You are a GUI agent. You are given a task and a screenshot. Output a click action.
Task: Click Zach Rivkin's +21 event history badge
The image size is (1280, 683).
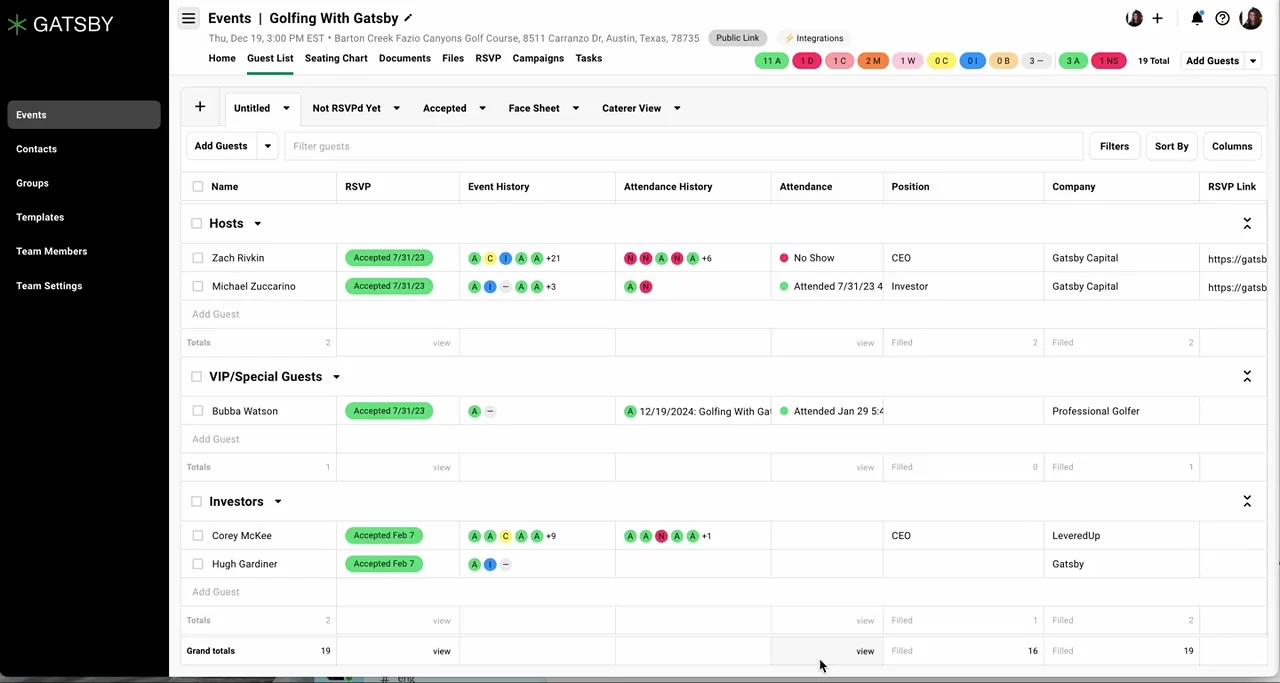click(x=552, y=258)
